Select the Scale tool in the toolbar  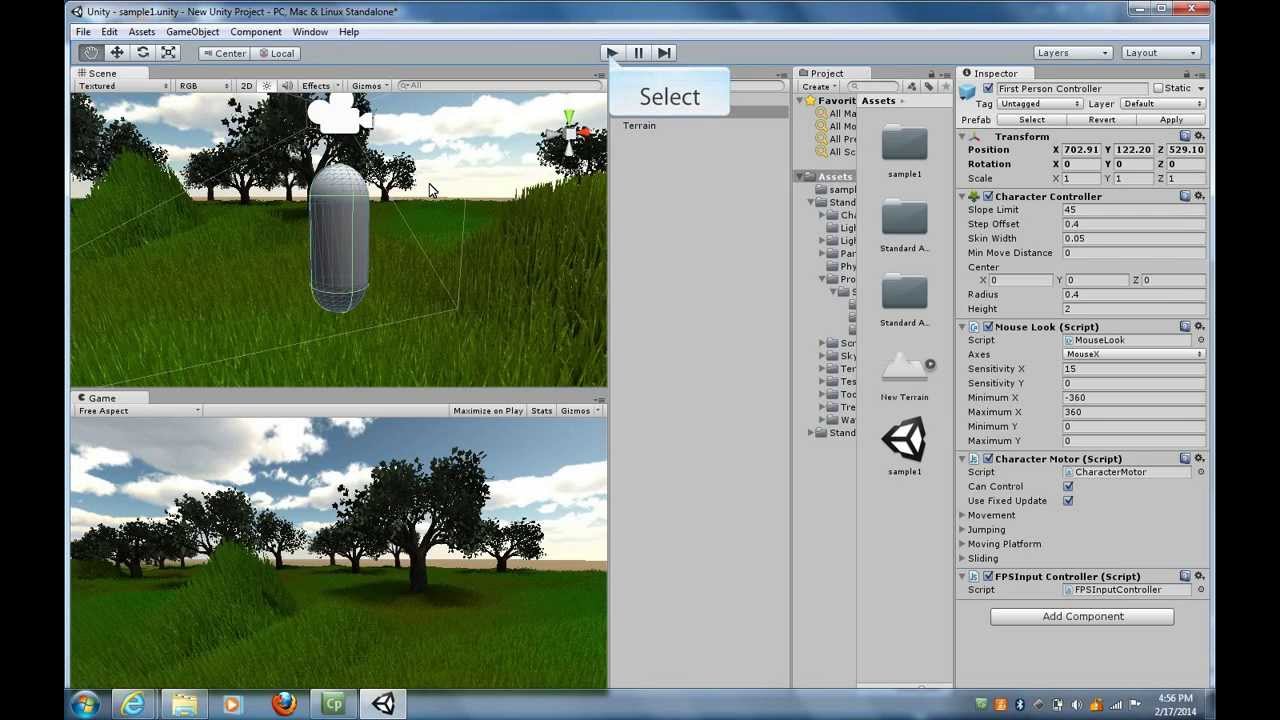pyautogui.click(x=169, y=53)
